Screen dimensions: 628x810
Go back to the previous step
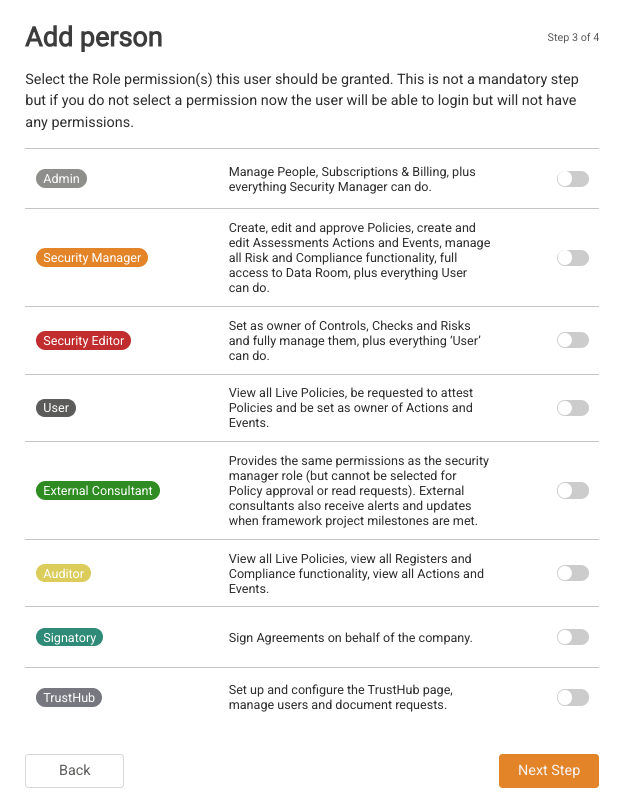tap(74, 770)
